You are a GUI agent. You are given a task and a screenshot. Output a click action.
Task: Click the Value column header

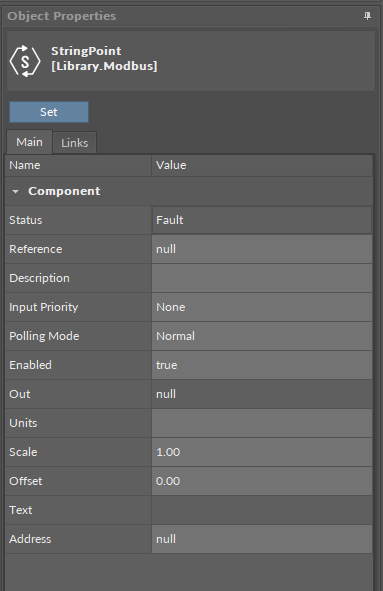[262, 165]
